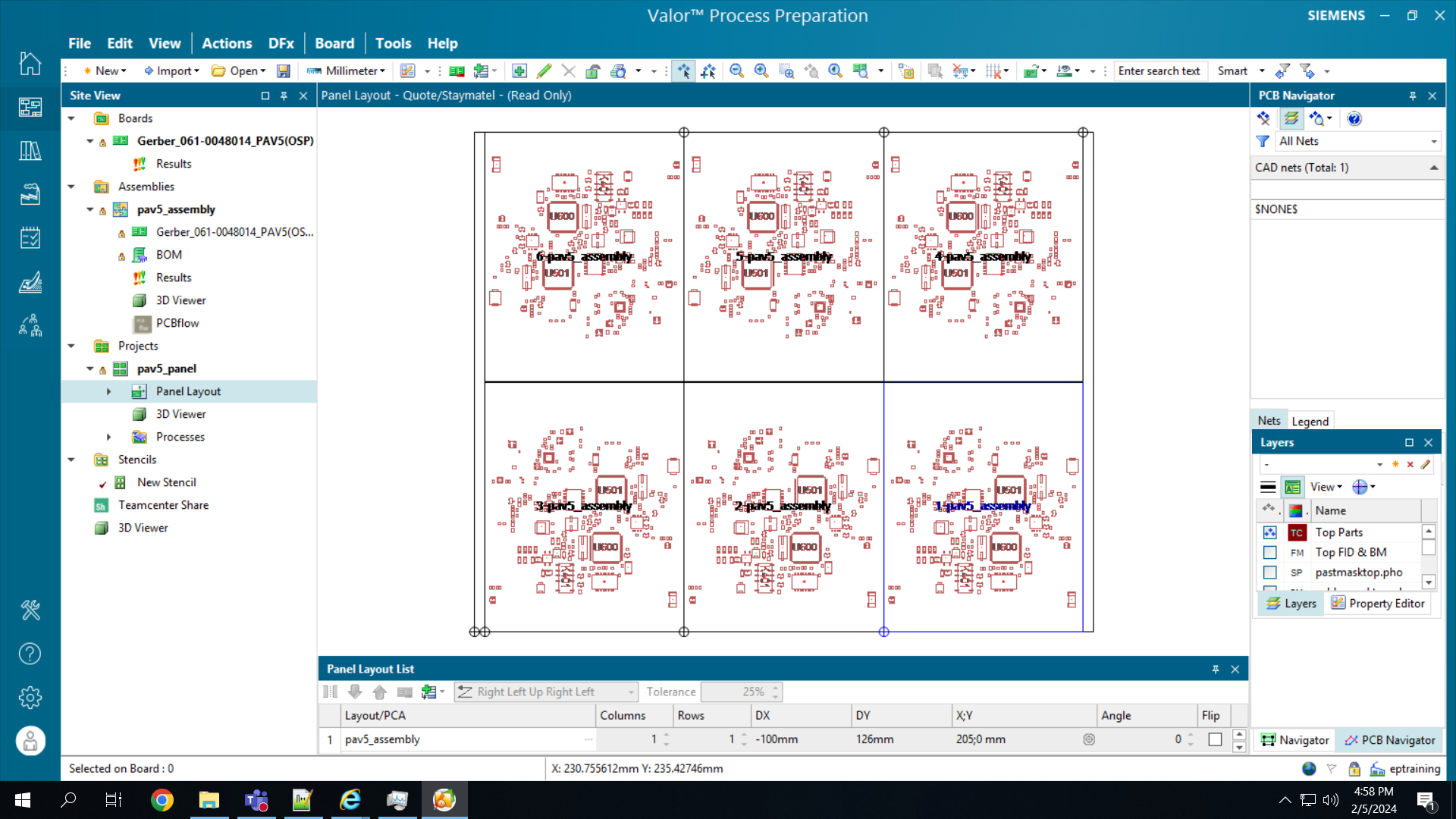Click the Property Editor button
Image resolution: width=1456 pixels, height=819 pixels.
coord(1378,604)
